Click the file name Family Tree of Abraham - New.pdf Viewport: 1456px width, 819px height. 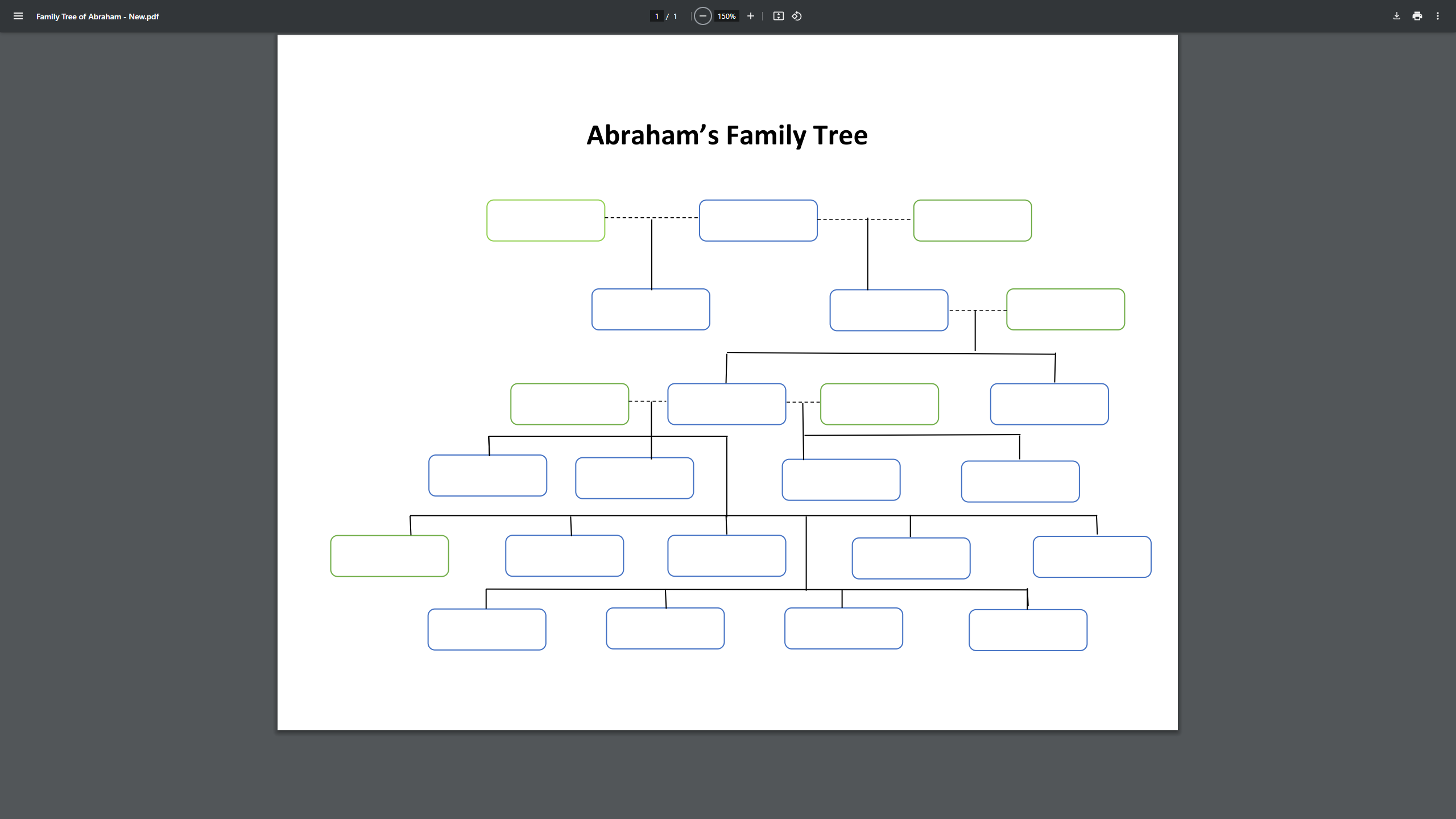point(97,16)
